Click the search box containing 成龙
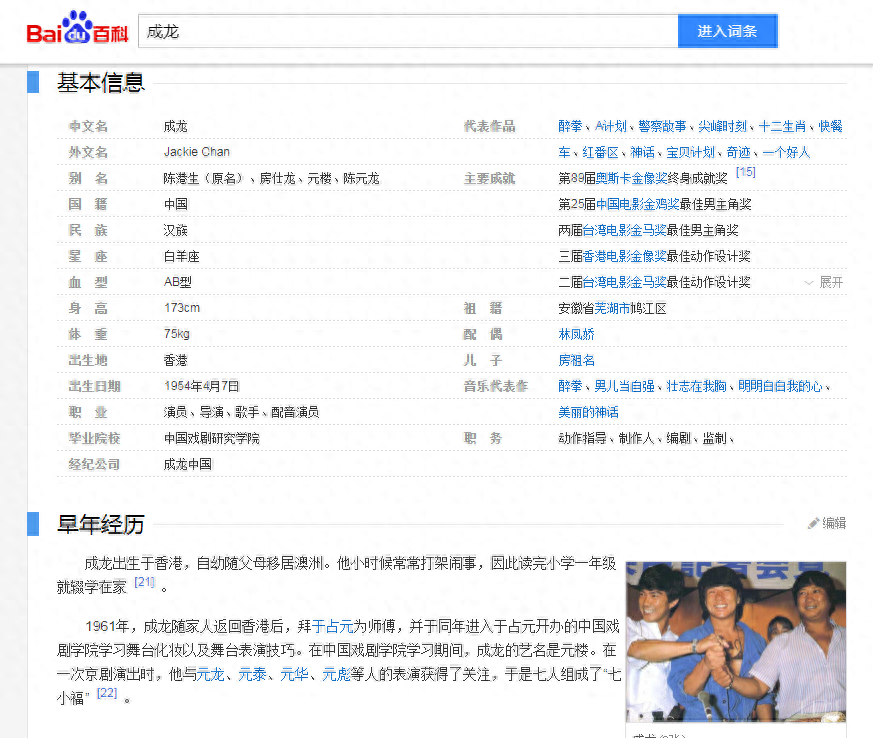Image resolution: width=873 pixels, height=738 pixels. point(407,31)
